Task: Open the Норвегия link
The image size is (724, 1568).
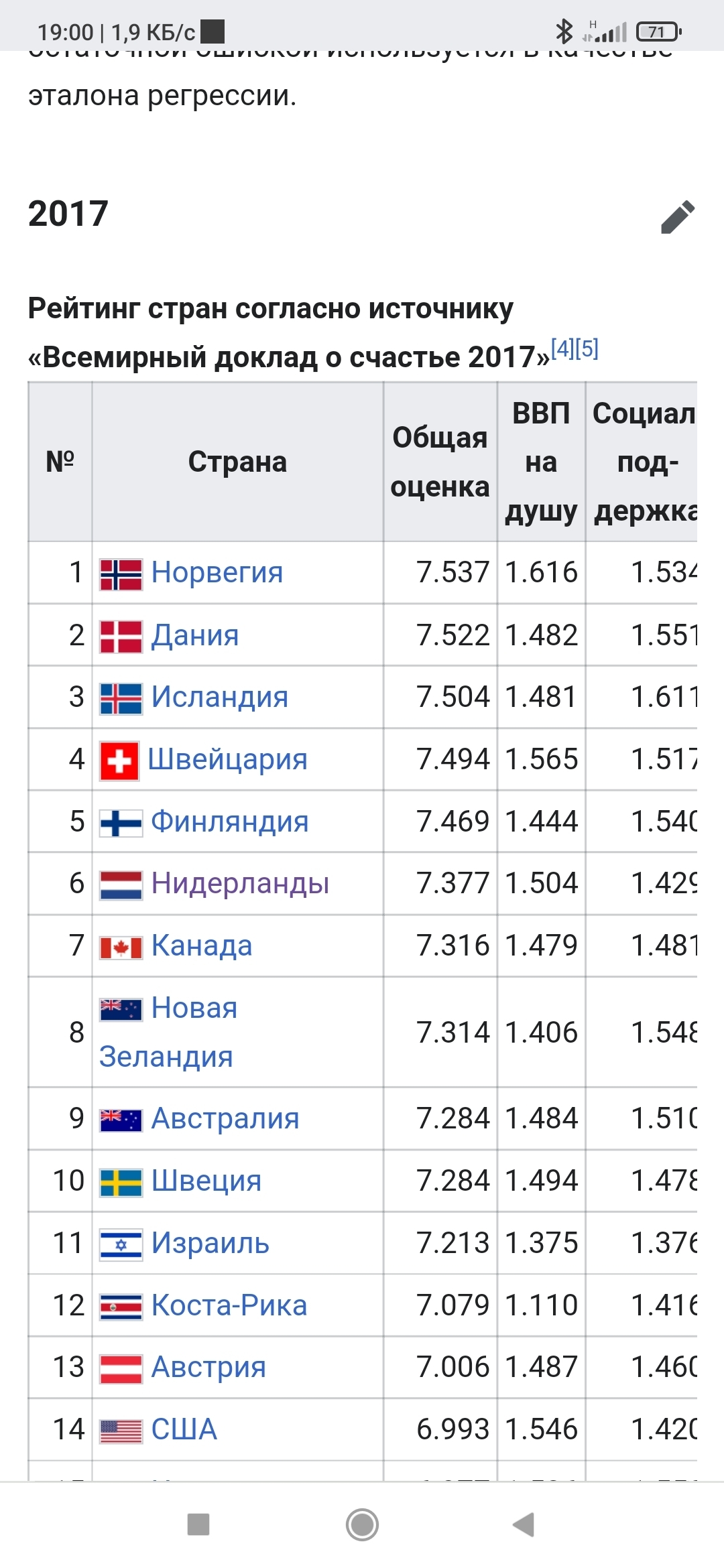Action: coord(217,573)
